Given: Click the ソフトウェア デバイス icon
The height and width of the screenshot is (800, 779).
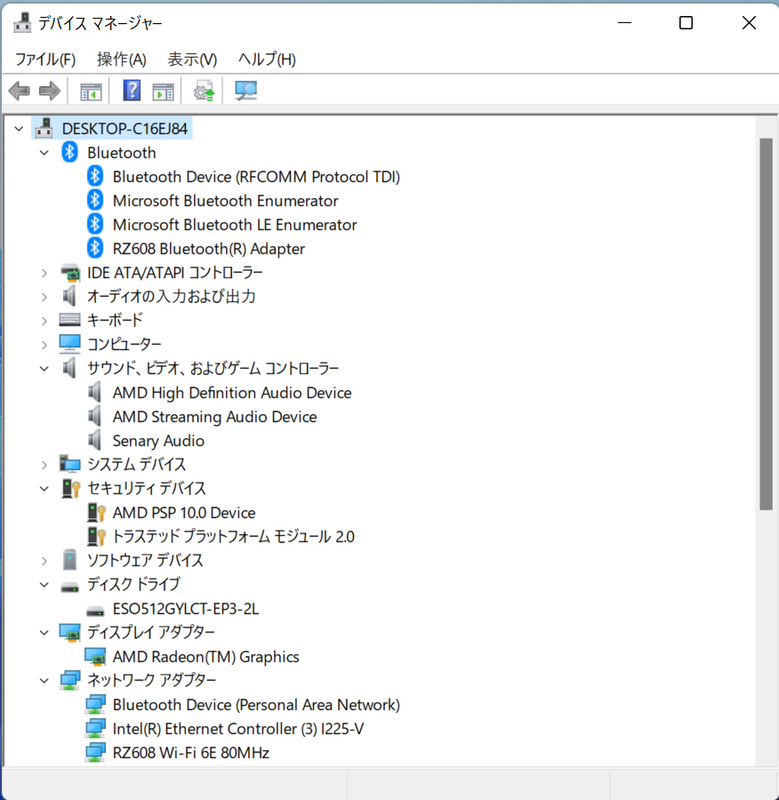Looking at the screenshot, I should [x=69, y=560].
